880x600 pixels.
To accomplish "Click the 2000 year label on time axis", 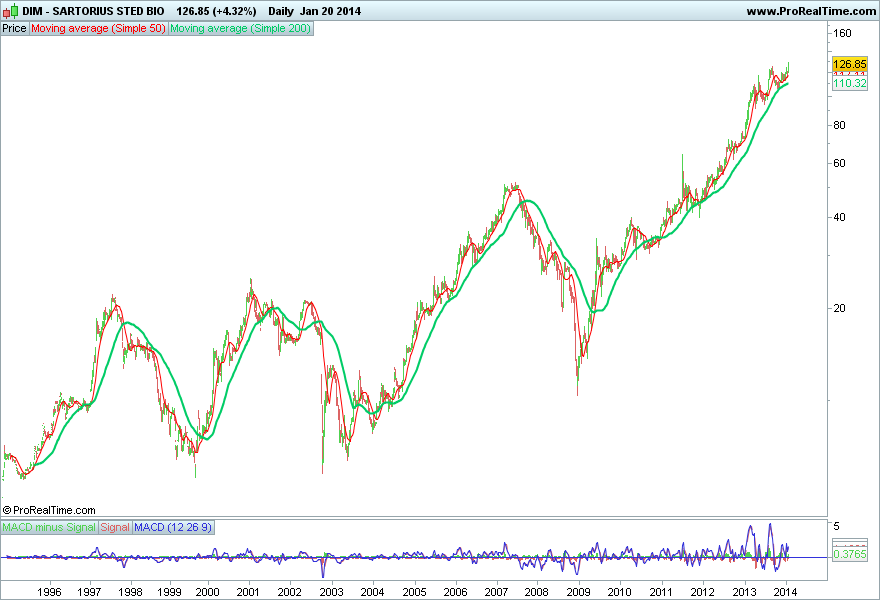I will (x=207, y=592).
